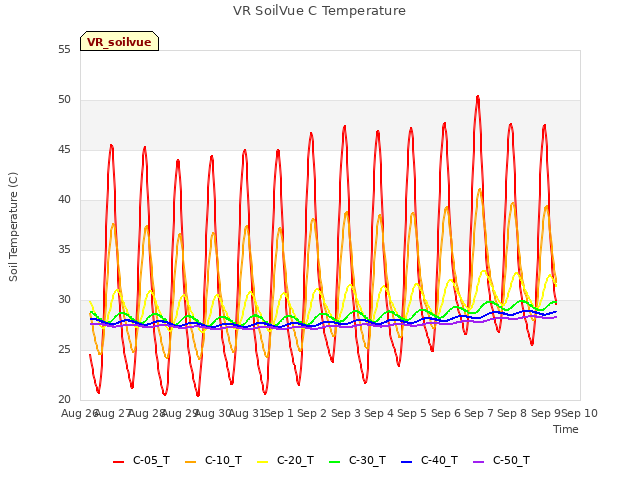
Task: Click the 40 y-axis tick label
Action: tap(64, 200)
